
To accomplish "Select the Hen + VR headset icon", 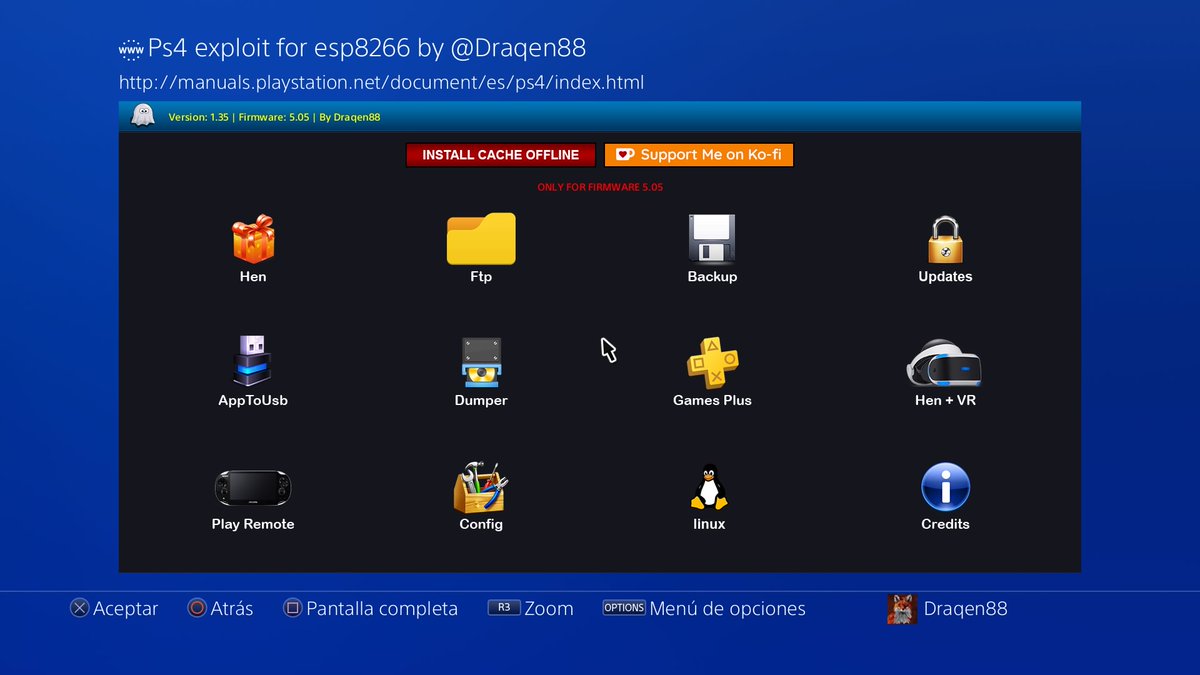I will pyautogui.click(x=944, y=363).
